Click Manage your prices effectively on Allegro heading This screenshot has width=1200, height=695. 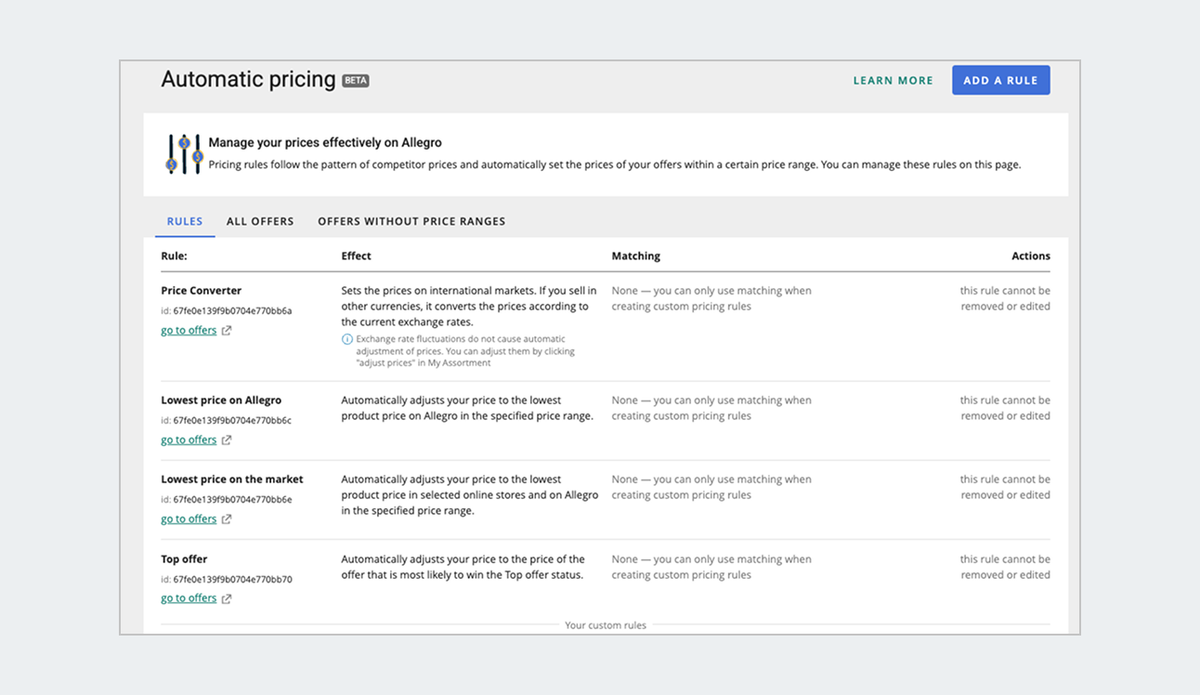[325, 143]
